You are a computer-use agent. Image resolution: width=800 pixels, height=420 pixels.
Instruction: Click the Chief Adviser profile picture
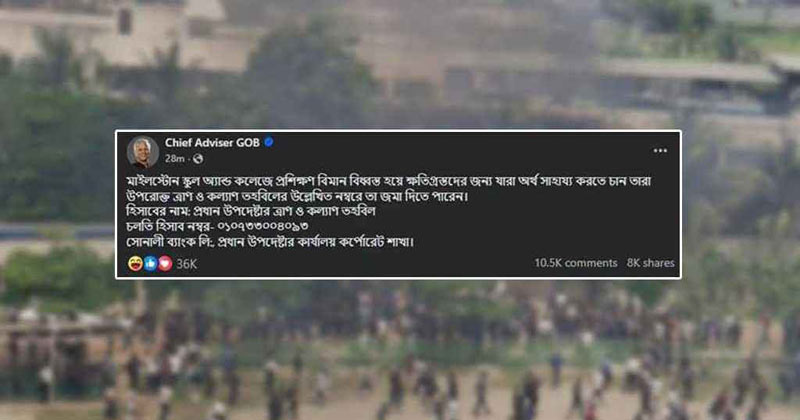click(142, 152)
